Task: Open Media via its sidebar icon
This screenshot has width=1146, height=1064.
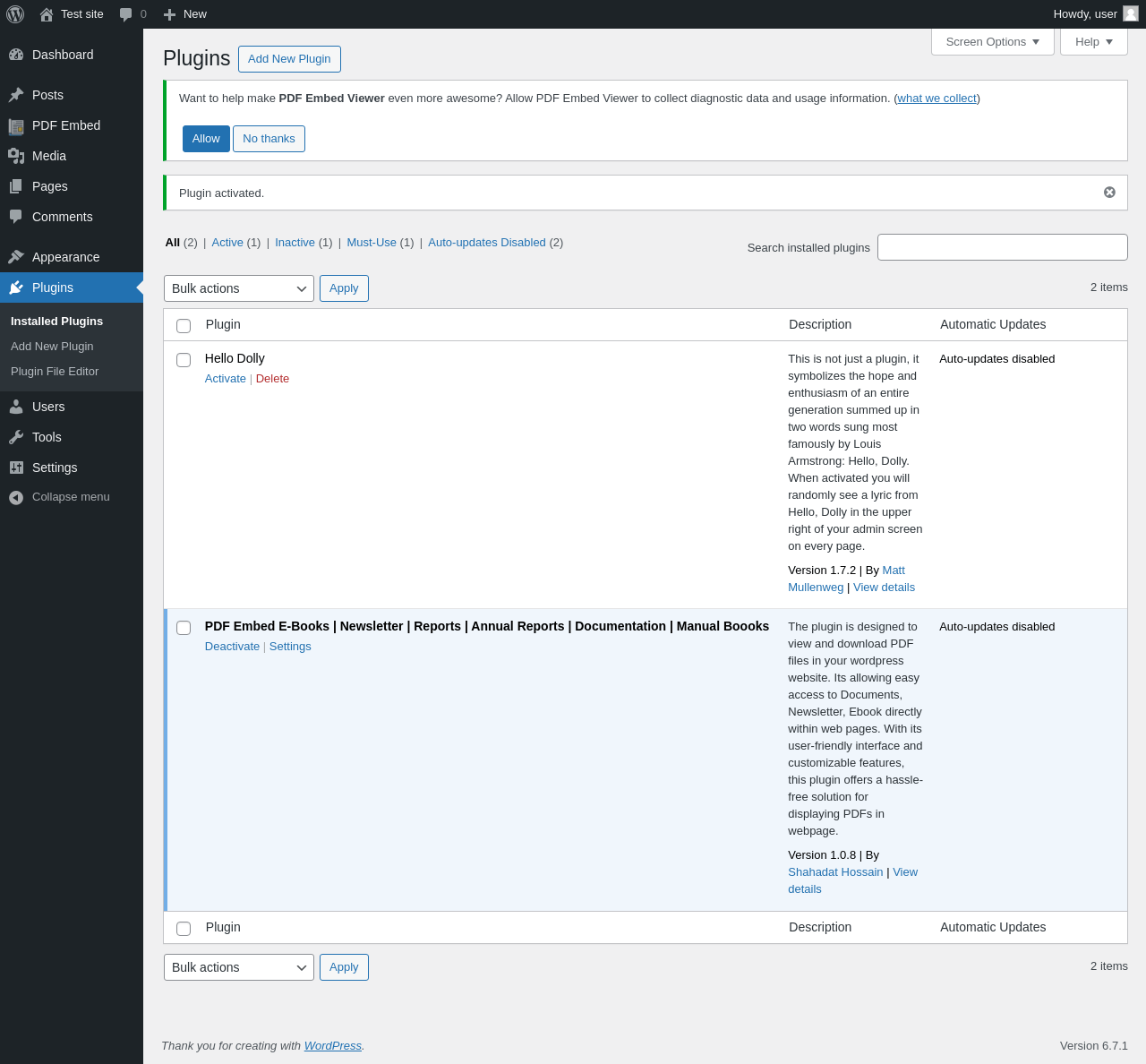Action: (16, 156)
